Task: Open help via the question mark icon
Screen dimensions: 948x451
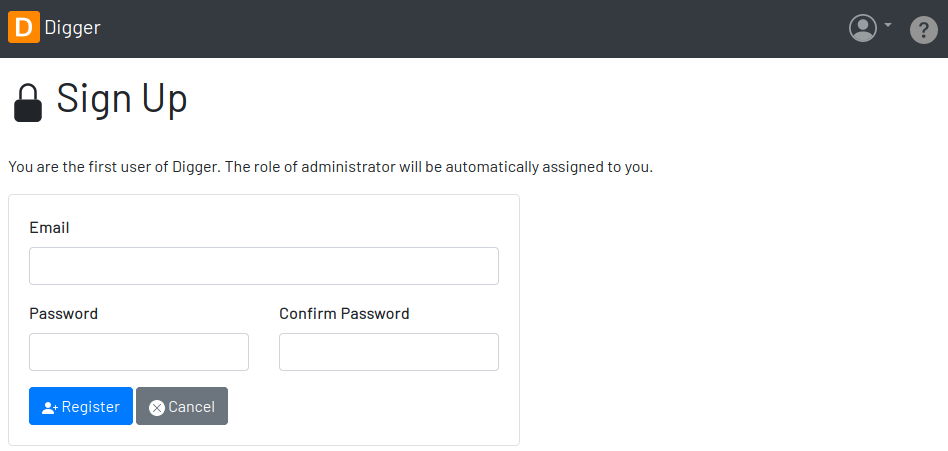Action: pyautogui.click(x=924, y=30)
